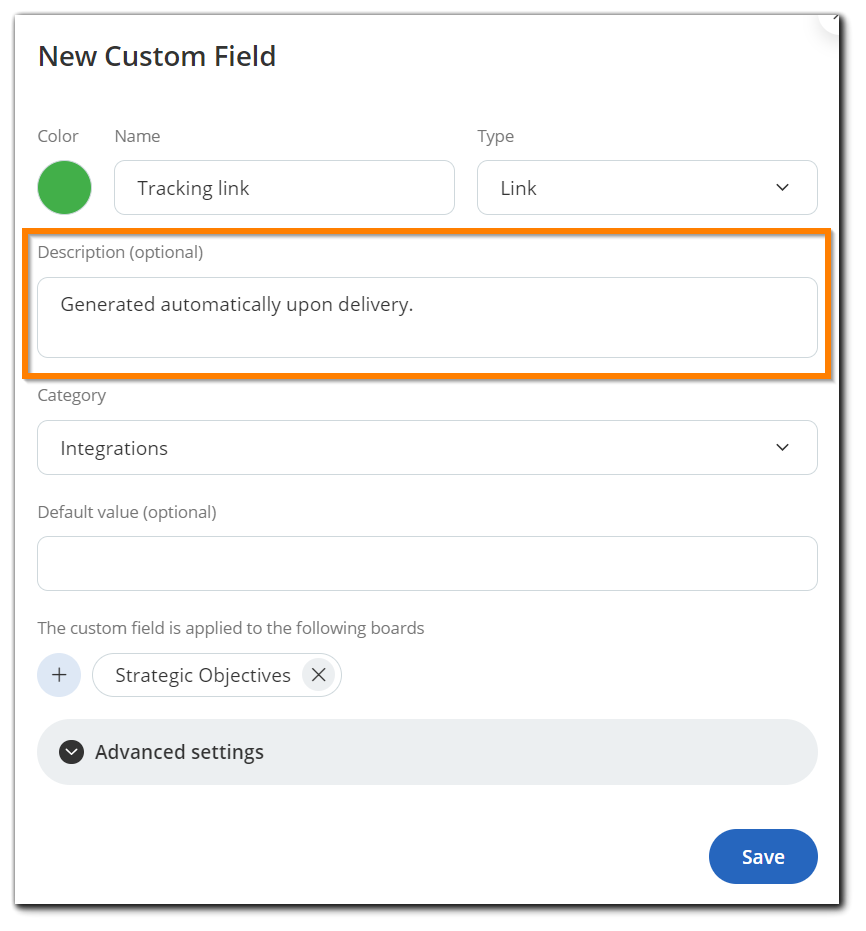Click the empty Default value field
Viewport: 866px width, 931px height.
point(427,563)
